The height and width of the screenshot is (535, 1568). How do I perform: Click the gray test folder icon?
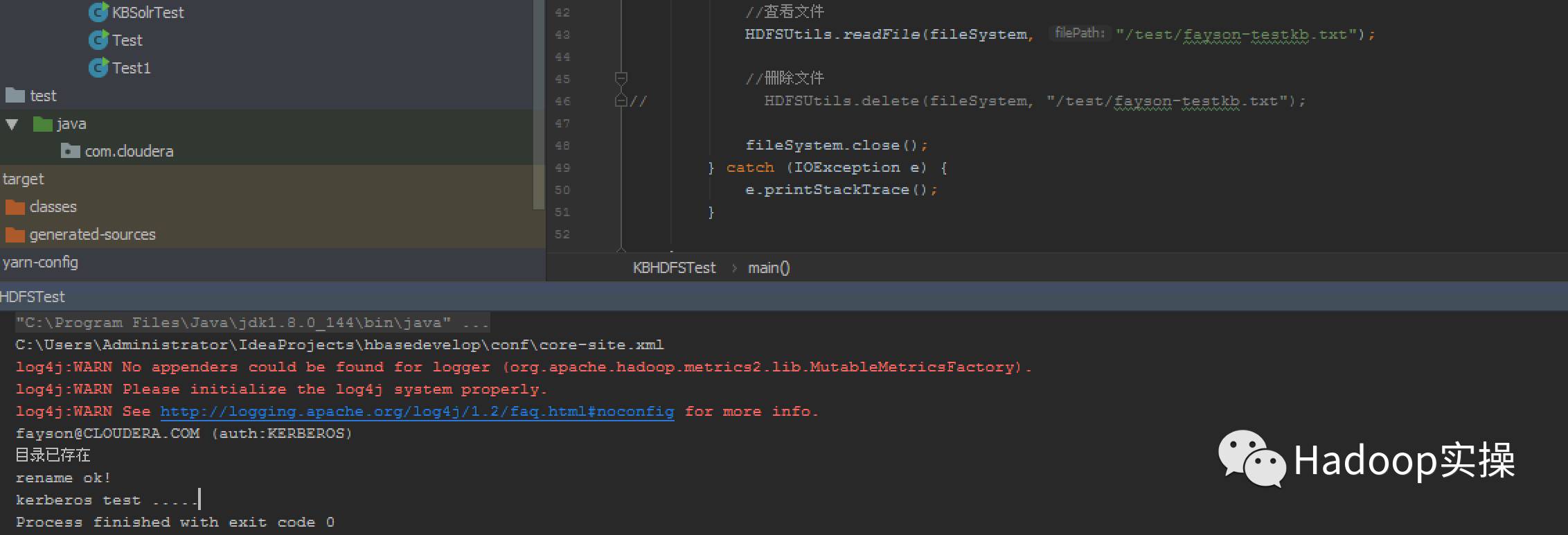point(15,96)
